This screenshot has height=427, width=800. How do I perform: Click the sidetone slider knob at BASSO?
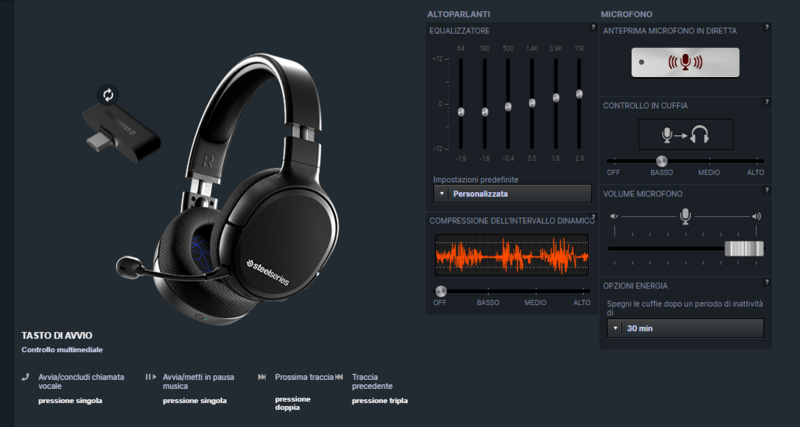point(661,161)
